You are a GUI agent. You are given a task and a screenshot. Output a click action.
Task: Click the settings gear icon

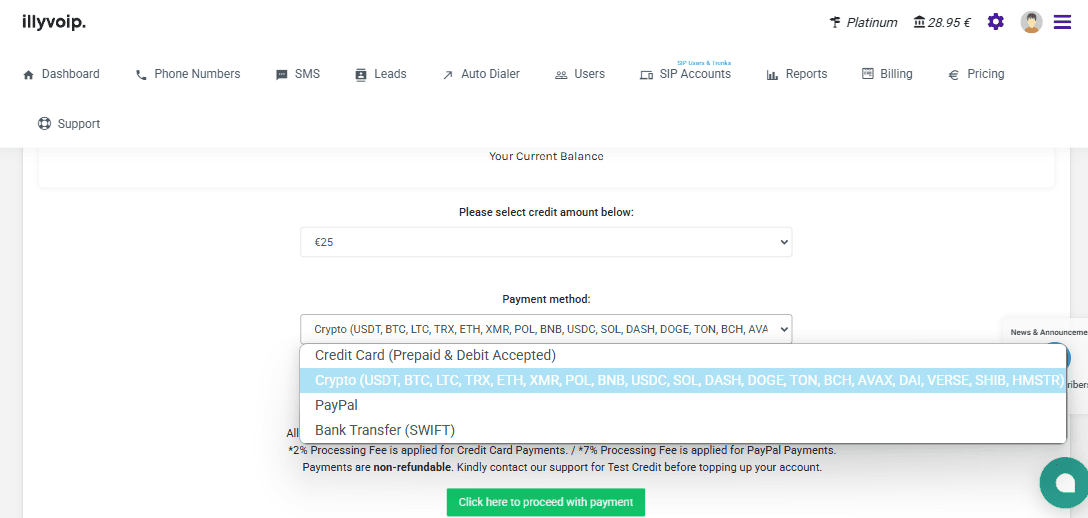pyautogui.click(x=995, y=22)
